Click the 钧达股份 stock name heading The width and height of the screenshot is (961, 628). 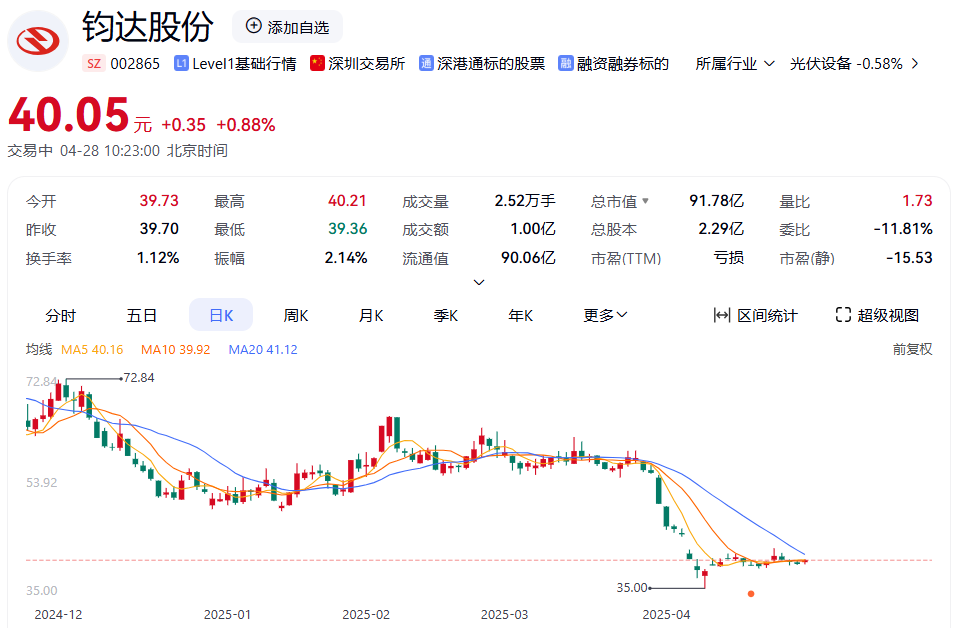click(148, 27)
